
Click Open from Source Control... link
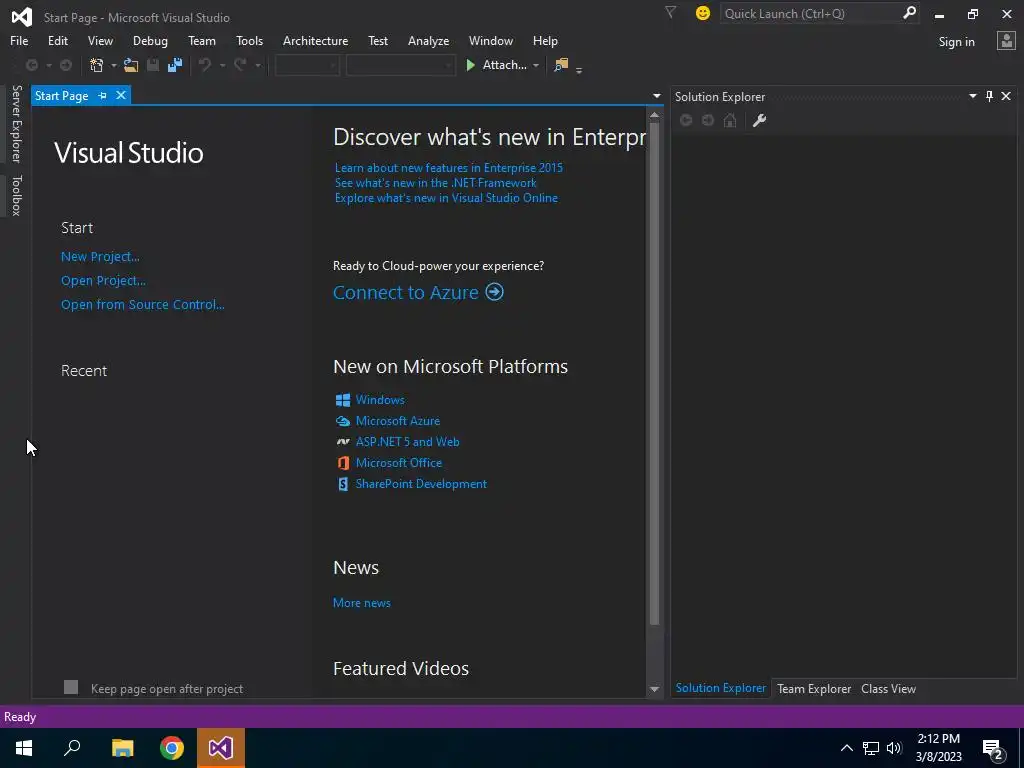142,304
